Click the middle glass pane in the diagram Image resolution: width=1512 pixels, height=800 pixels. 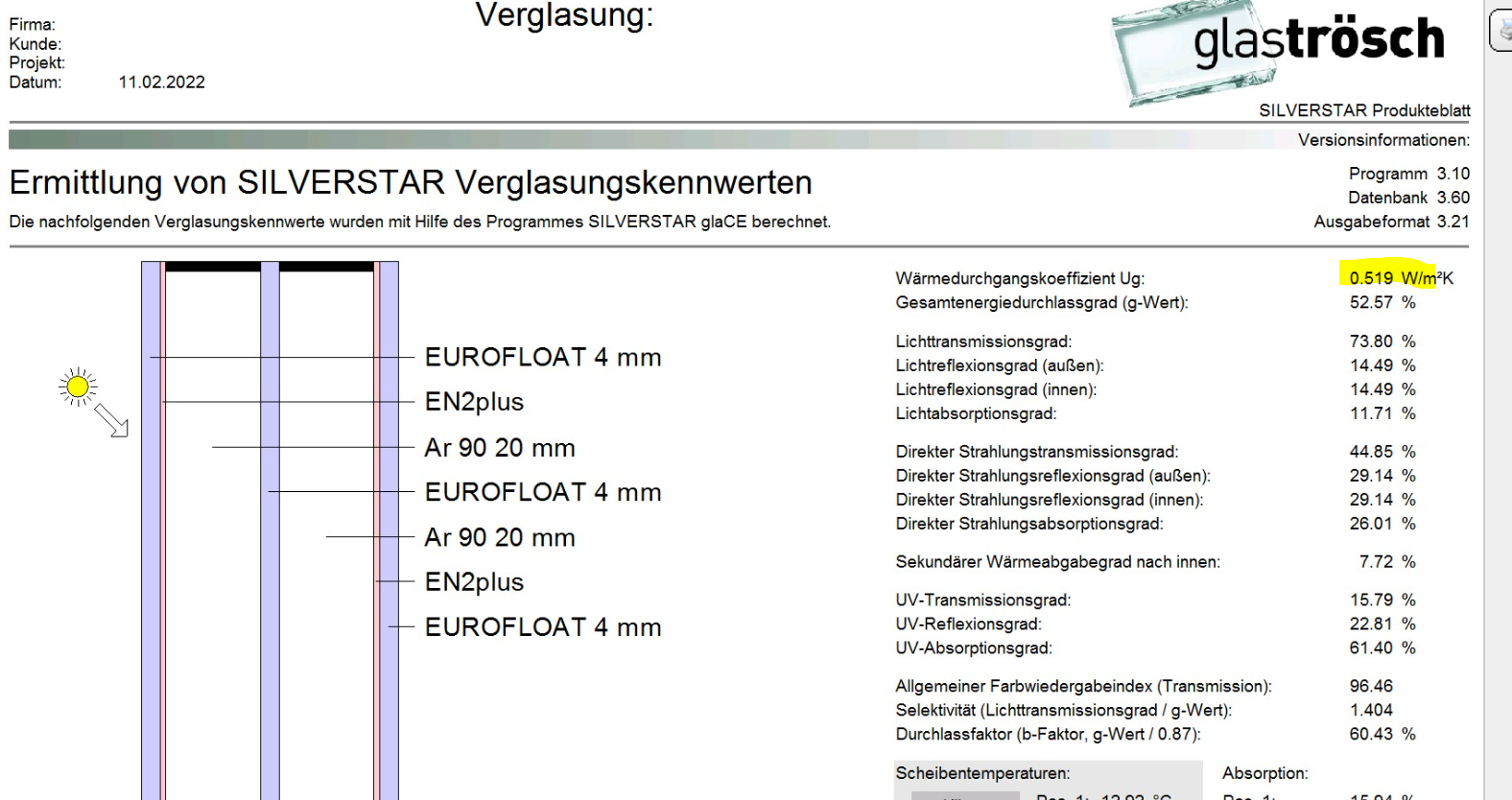click(270, 530)
